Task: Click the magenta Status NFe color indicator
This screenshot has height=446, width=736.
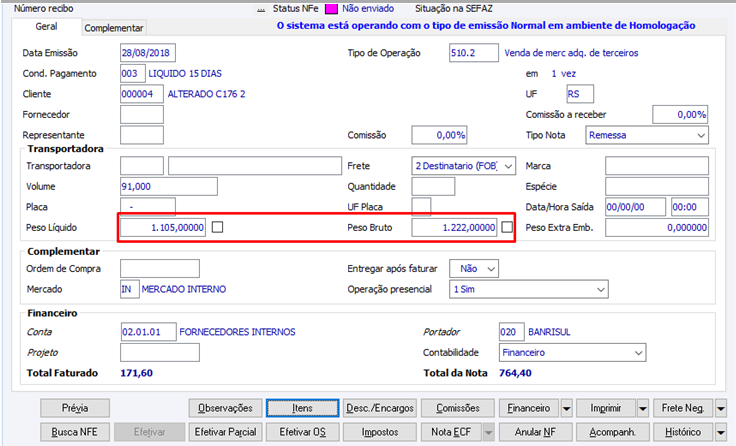Action: 331,9
